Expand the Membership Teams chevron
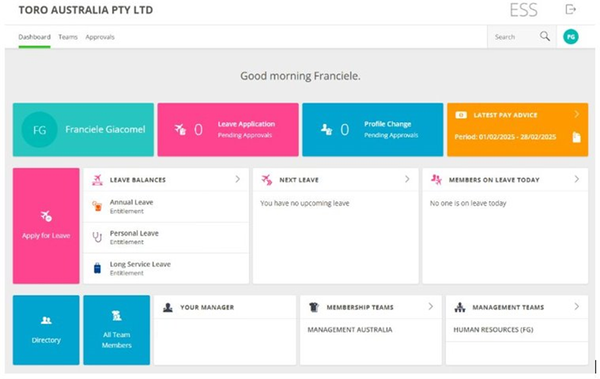The image size is (600, 379). pyautogui.click(x=430, y=306)
